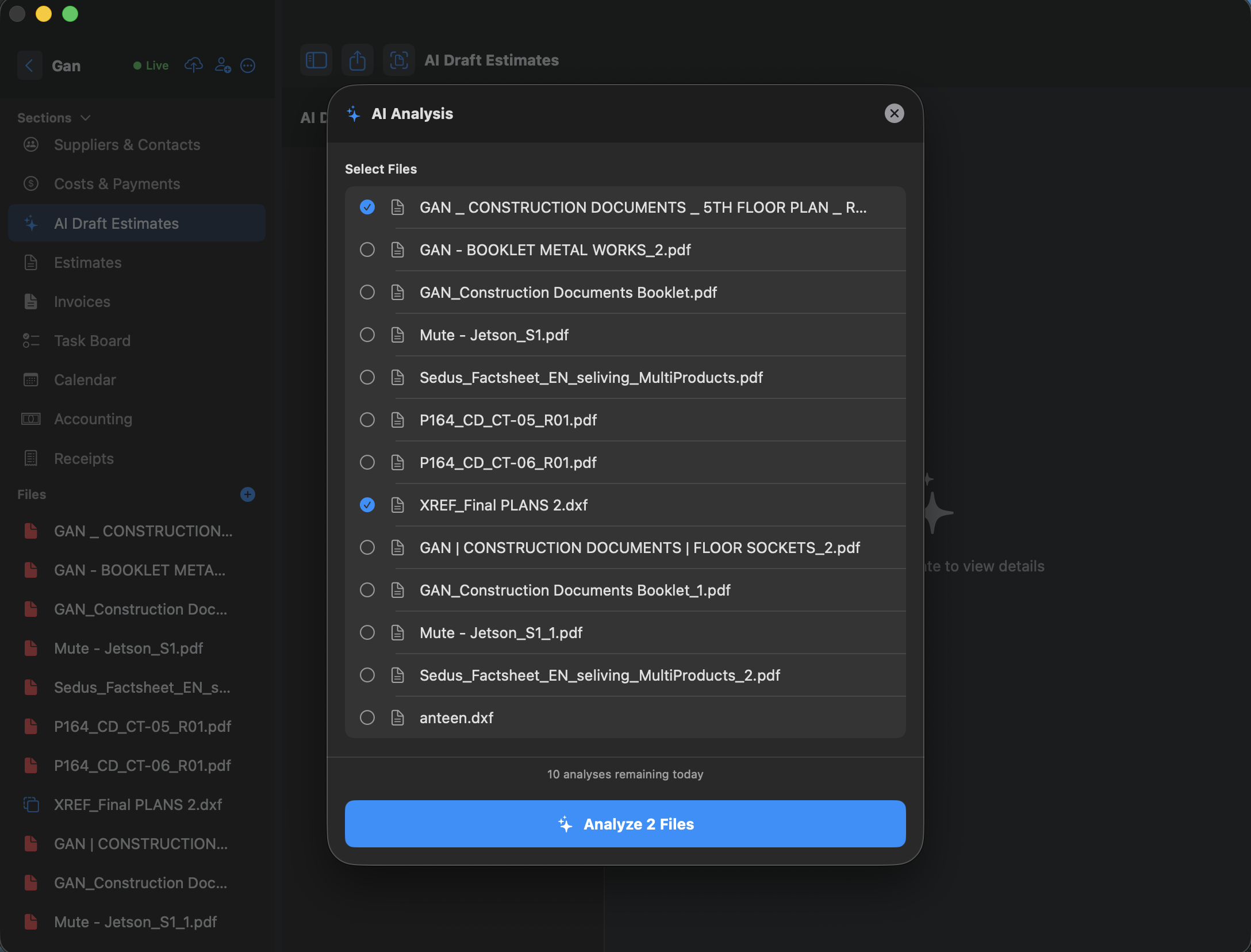The width and height of the screenshot is (1251, 952).
Task: Uncheck the GAN 5TH FLOOR PLAN file
Action: click(x=367, y=207)
